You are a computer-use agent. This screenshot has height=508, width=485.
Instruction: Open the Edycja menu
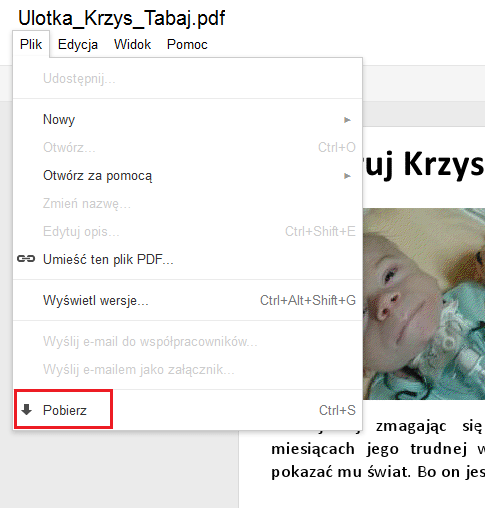[x=78, y=45]
